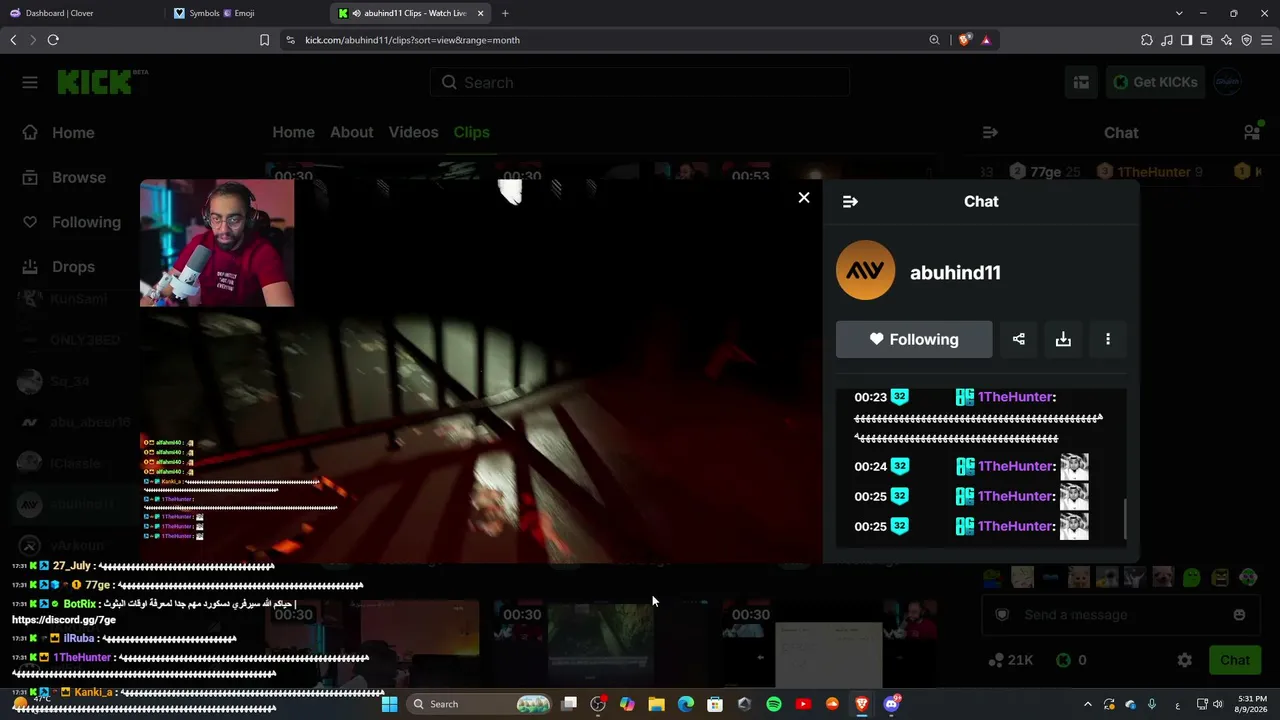Viewport: 1280px width, 720px height.
Task: Click the Get KICKs button
Action: 1156,82
